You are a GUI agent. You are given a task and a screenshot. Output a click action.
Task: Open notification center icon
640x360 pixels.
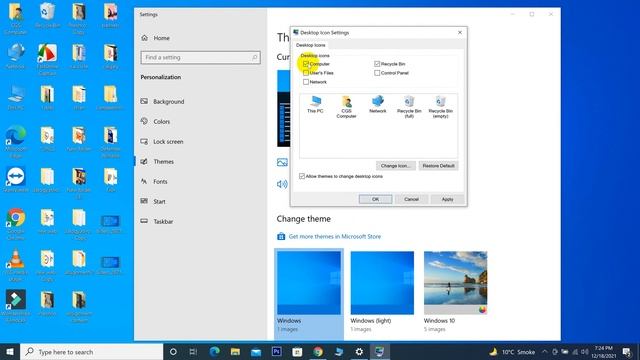click(x=627, y=351)
